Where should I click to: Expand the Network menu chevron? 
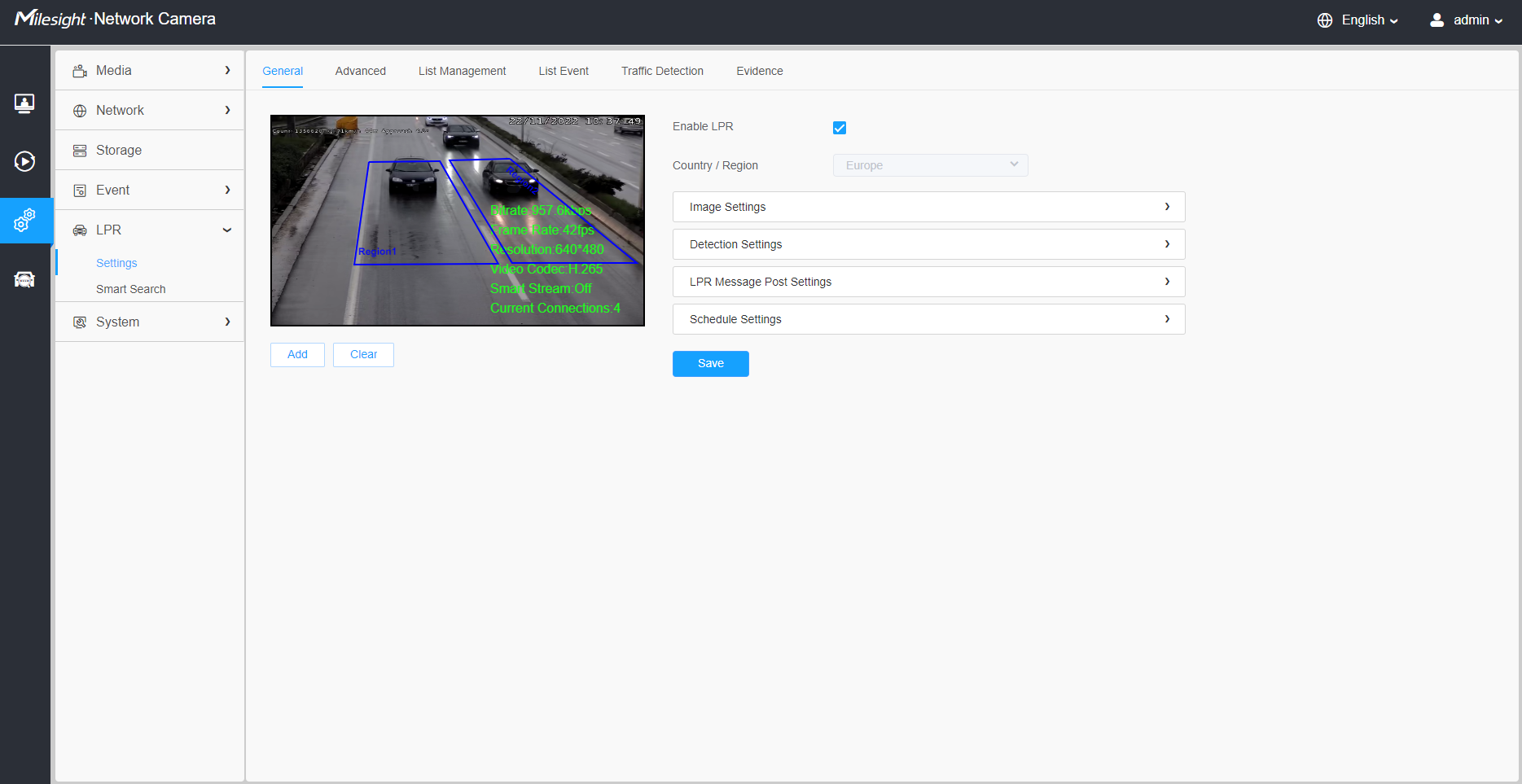227,111
